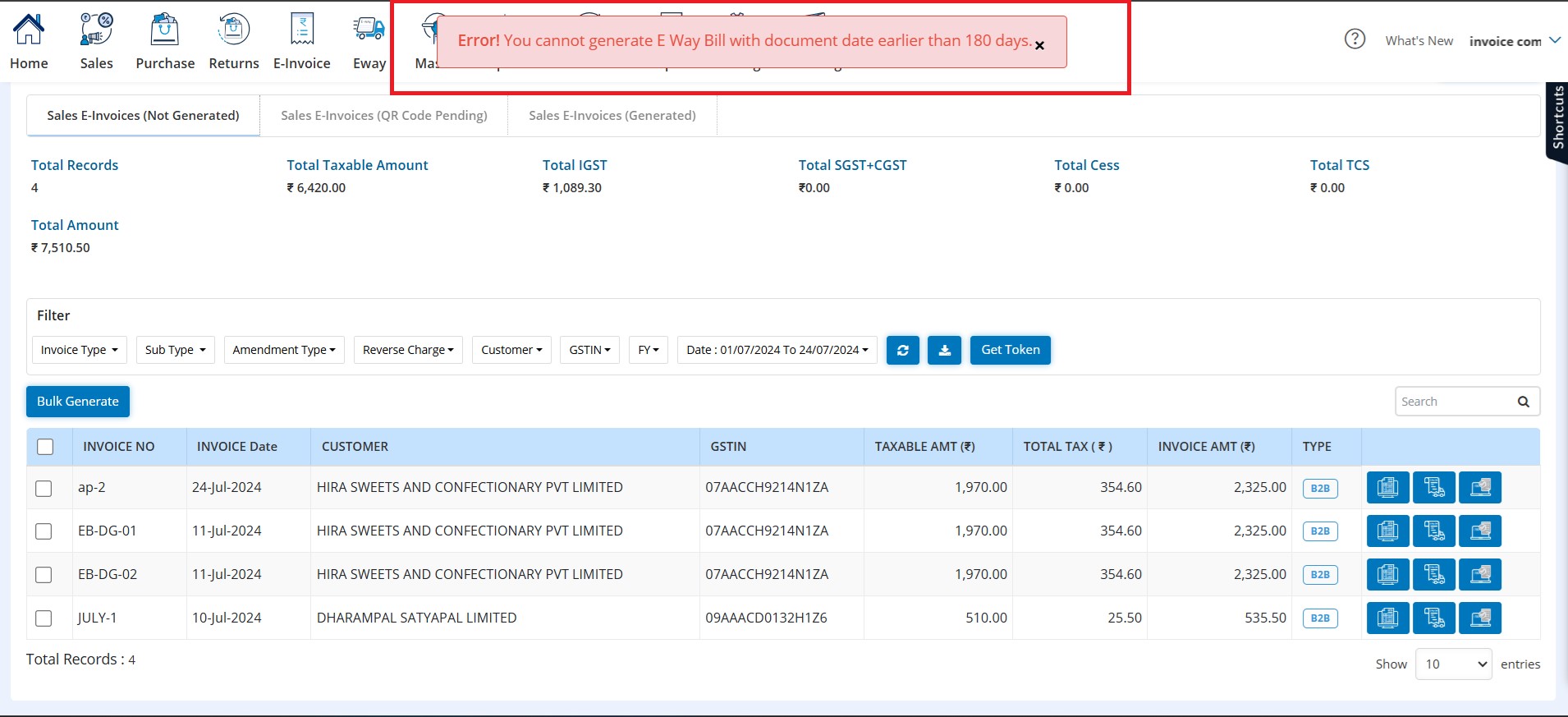Click the B2B badge for EB-DG-01
Viewport: 1568px width, 717px height.
pos(1320,531)
